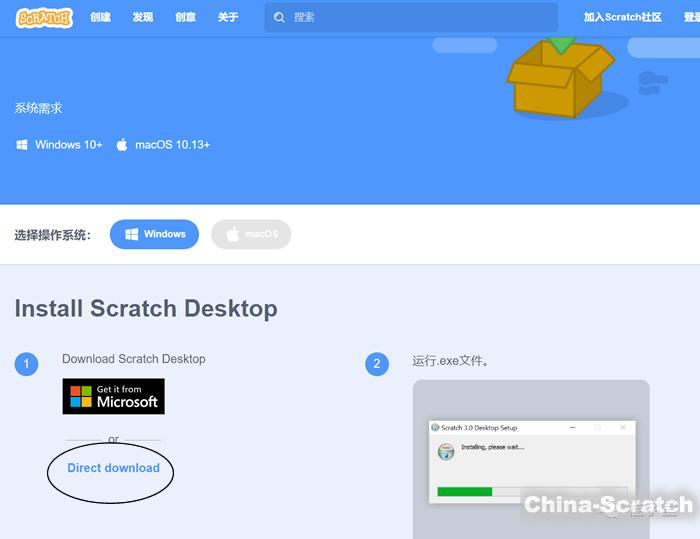Click the 加入Scratch社区 link
The height and width of the screenshot is (539, 700).
pos(623,18)
